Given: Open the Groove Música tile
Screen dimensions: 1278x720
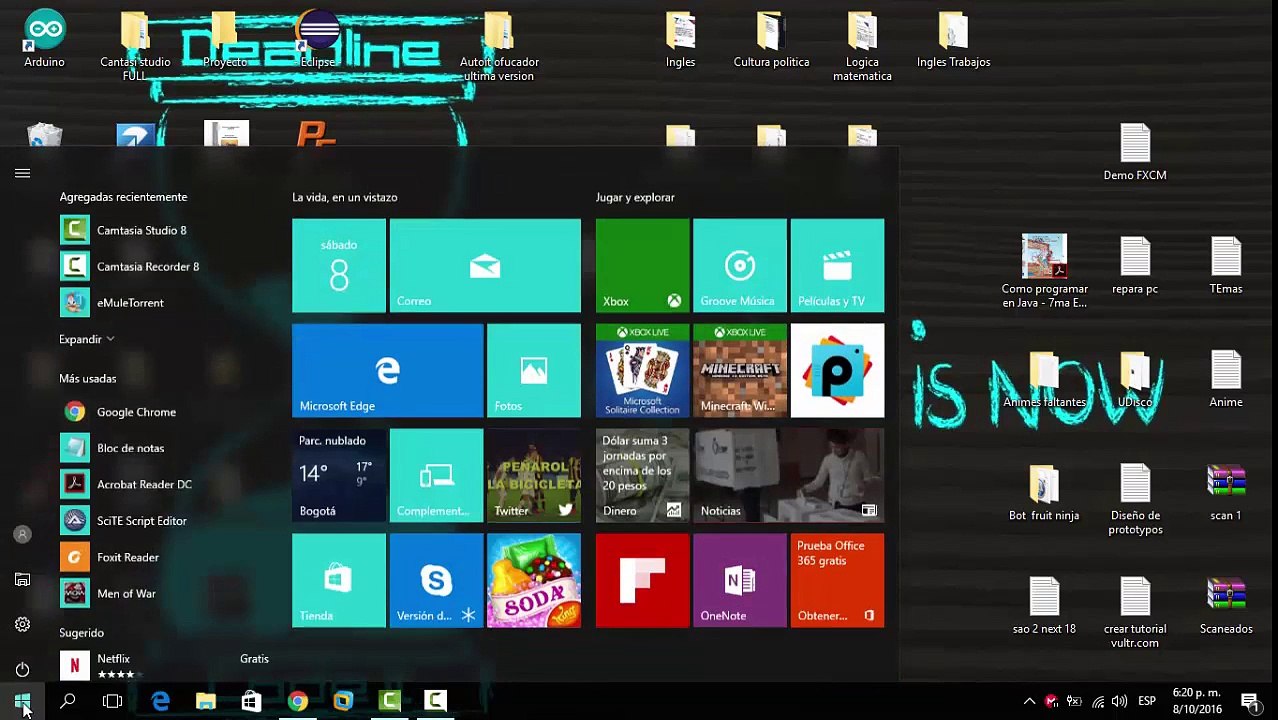Looking at the screenshot, I should pos(740,265).
